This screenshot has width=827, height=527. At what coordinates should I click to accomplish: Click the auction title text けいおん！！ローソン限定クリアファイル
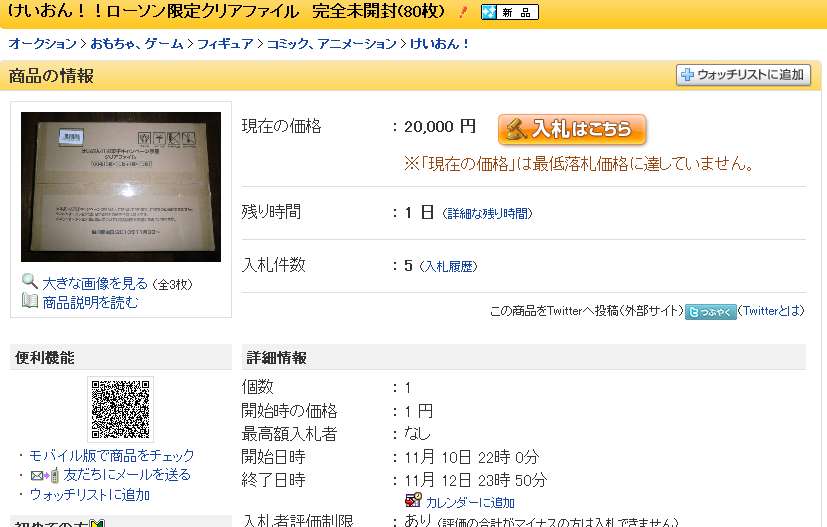[153, 11]
